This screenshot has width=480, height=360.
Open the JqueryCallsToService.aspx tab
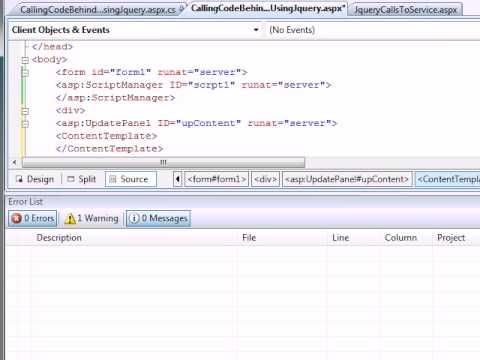click(x=405, y=10)
